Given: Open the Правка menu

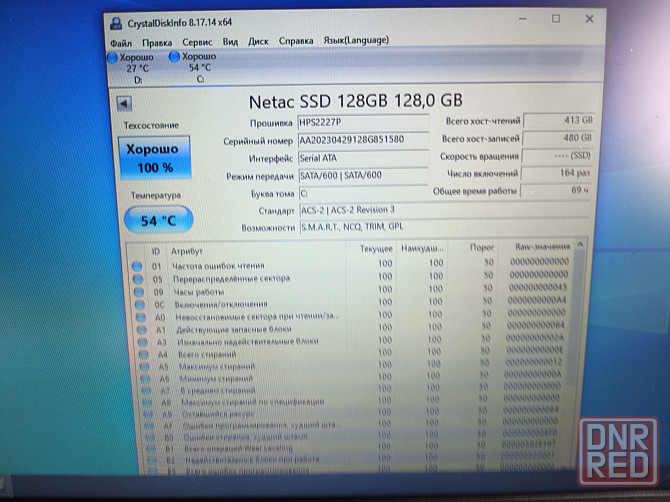Looking at the screenshot, I should [x=157, y=43].
